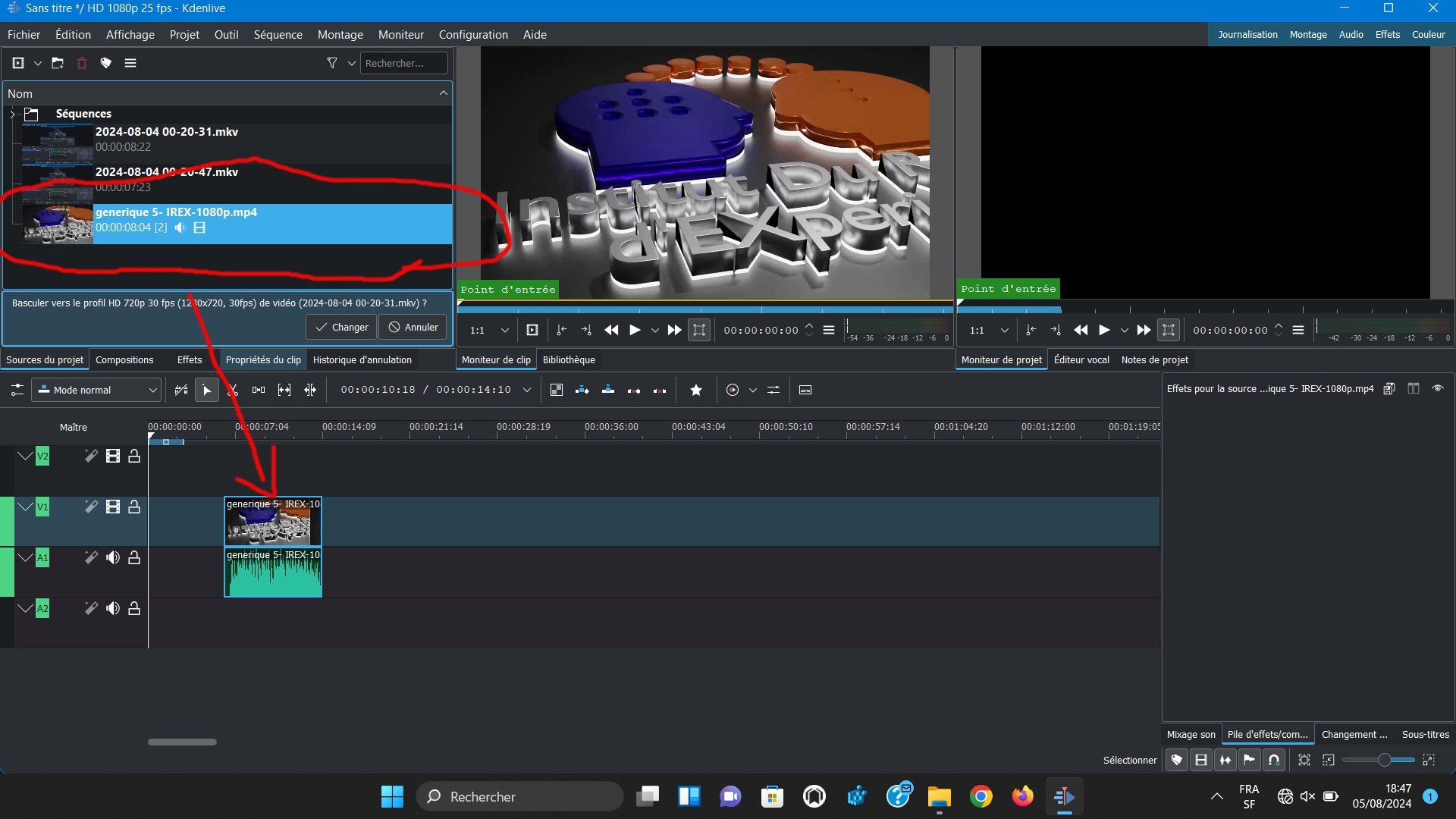Viewport: 1456px width, 819px height.
Task: Switch to Sous-titres tab
Action: (1425, 734)
